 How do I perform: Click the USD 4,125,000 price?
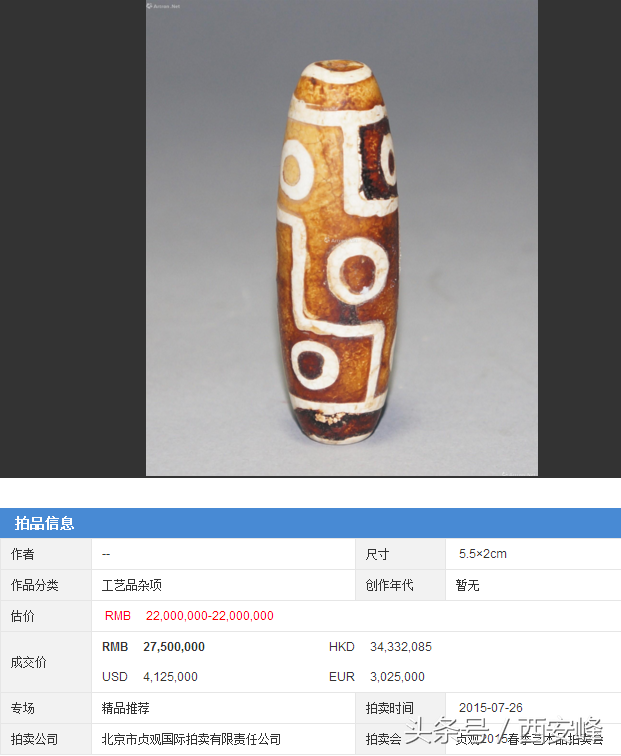[x=149, y=676]
